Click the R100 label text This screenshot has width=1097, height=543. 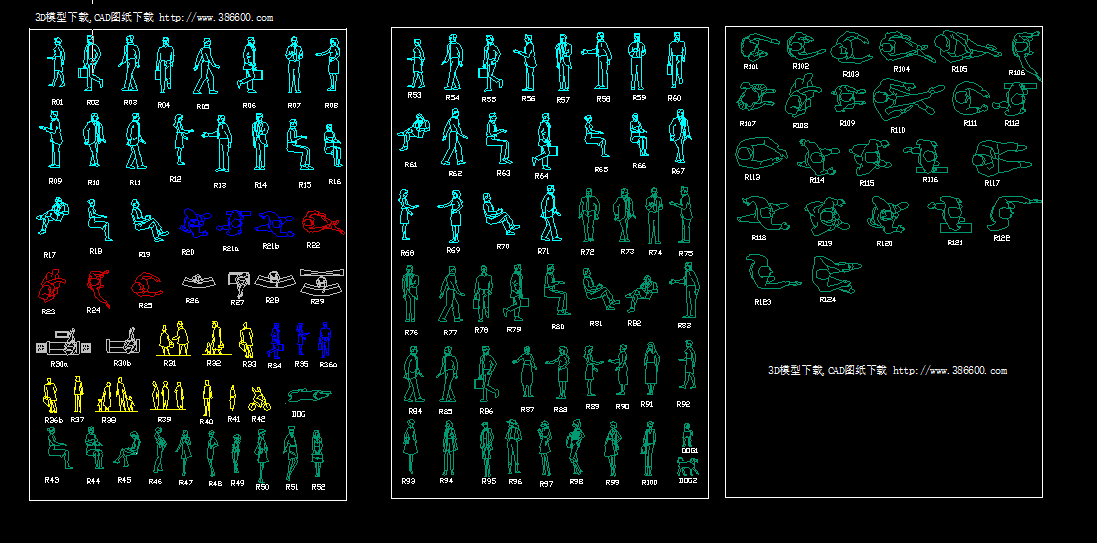tap(649, 482)
